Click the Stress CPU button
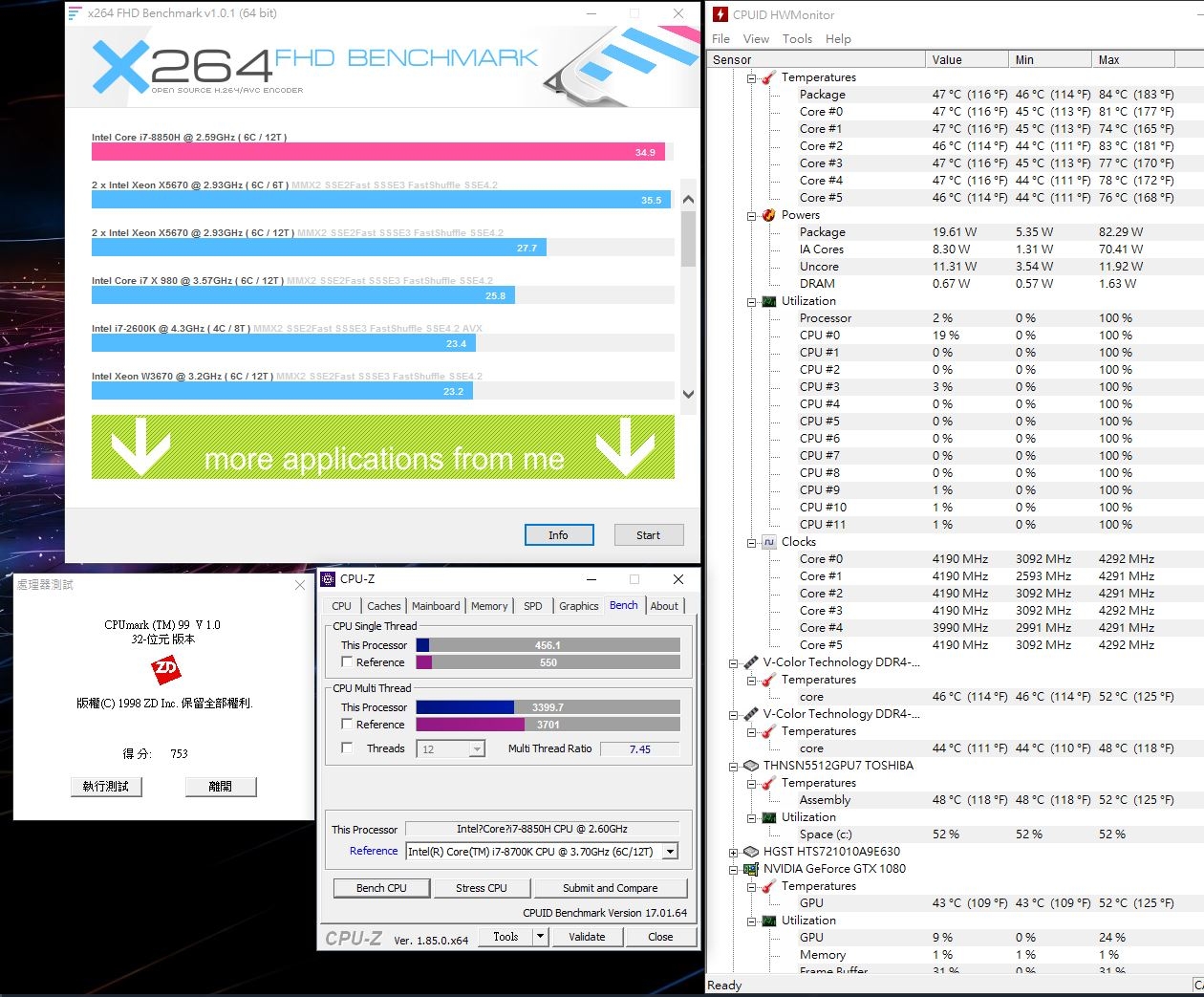1204x997 pixels. 482,888
